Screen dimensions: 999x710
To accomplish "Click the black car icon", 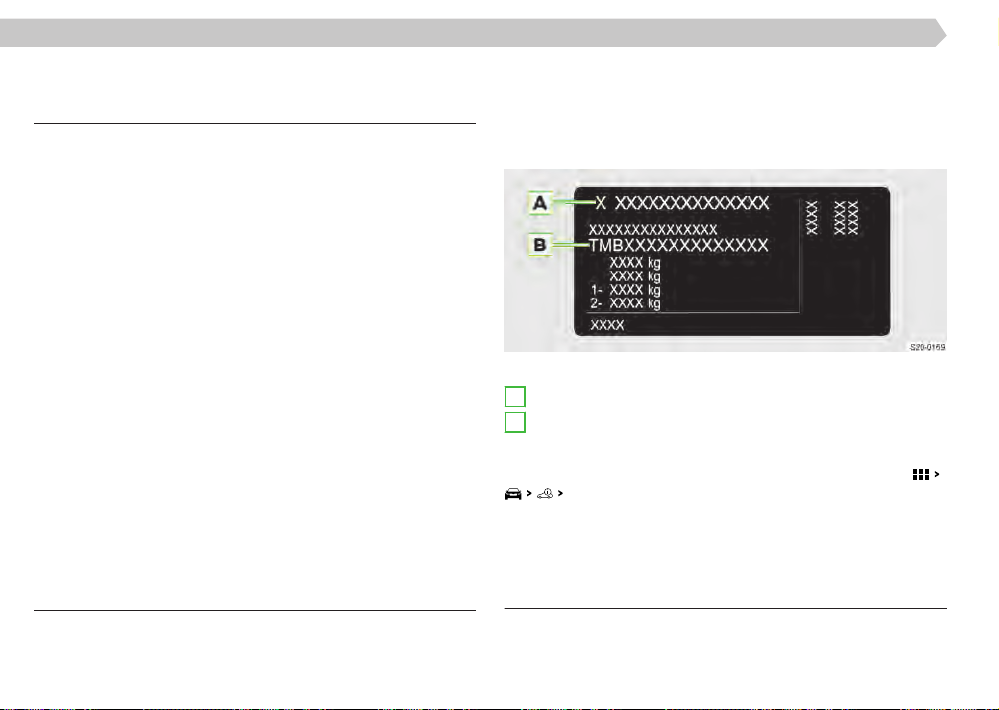I will coord(513,494).
